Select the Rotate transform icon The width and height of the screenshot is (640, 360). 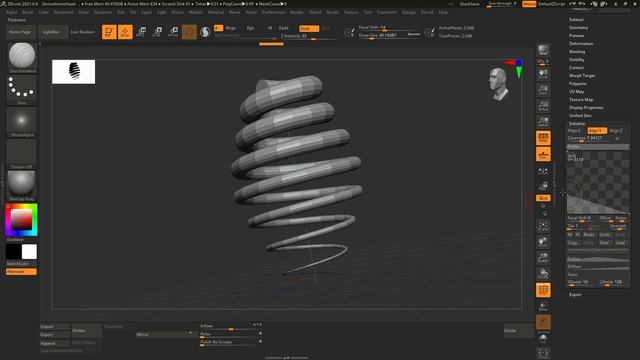point(173,32)
